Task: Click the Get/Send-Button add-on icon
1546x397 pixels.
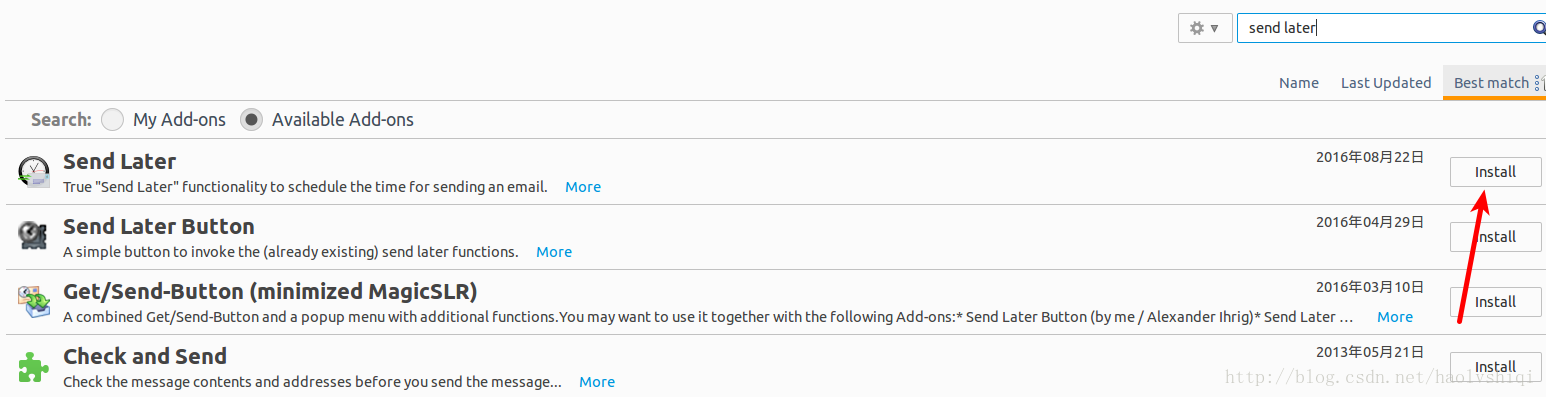Action: (x=33, y=302)
